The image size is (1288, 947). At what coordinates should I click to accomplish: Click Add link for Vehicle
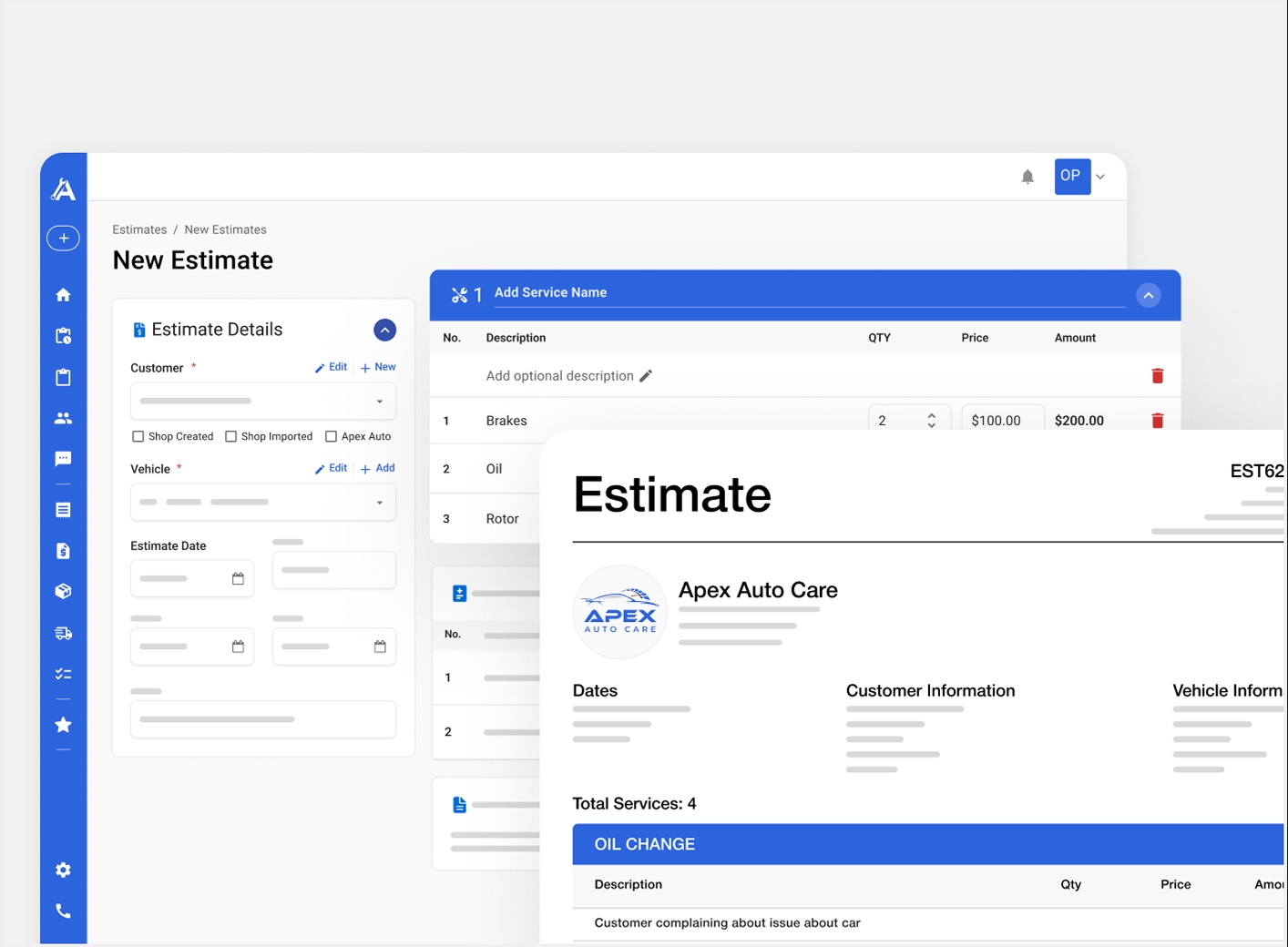tap(378, 468)
